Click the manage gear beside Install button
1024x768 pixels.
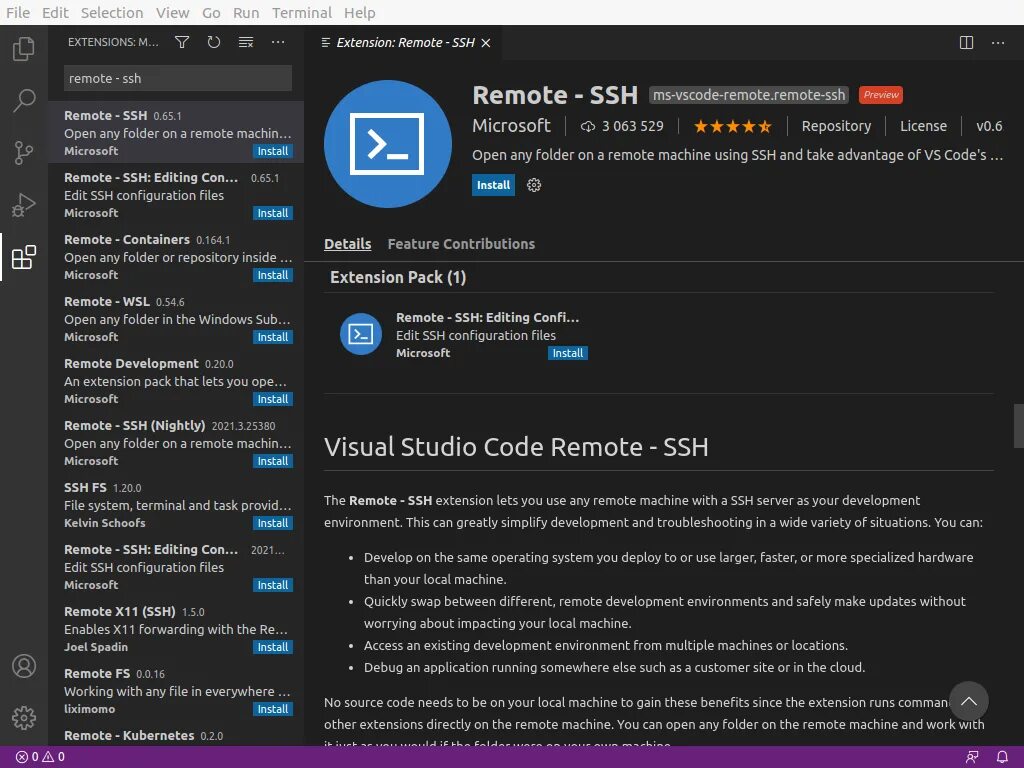point(534,185)
